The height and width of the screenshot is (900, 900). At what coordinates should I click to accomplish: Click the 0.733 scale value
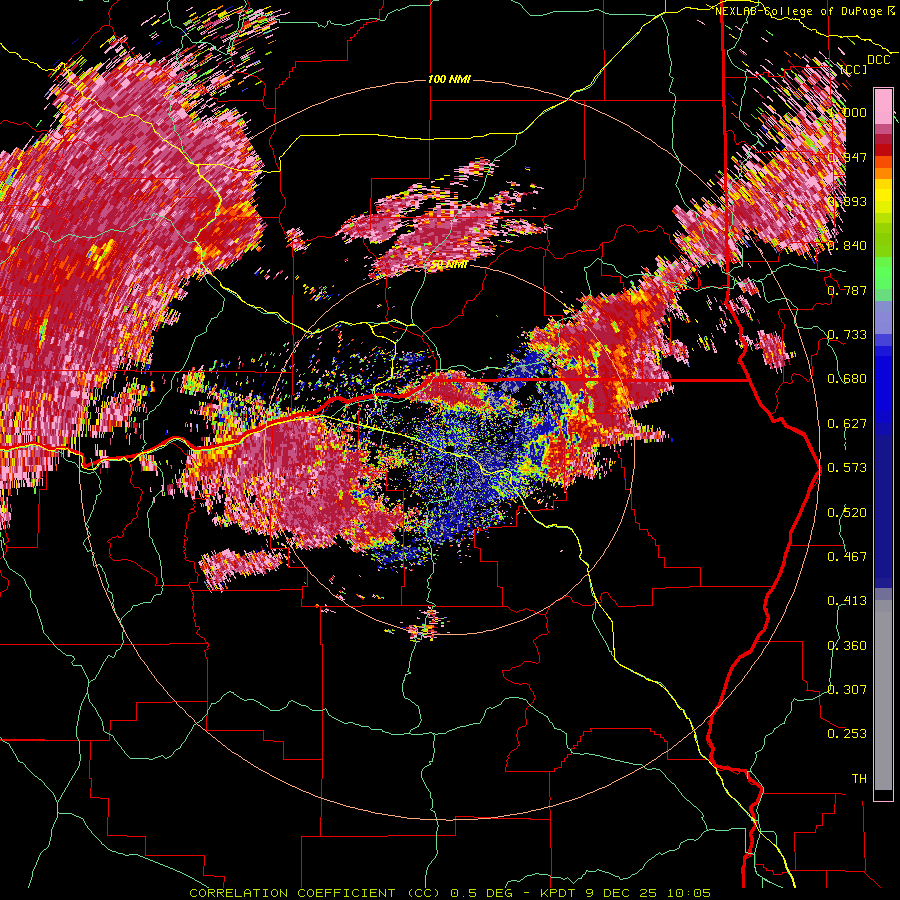click(847, 335)
